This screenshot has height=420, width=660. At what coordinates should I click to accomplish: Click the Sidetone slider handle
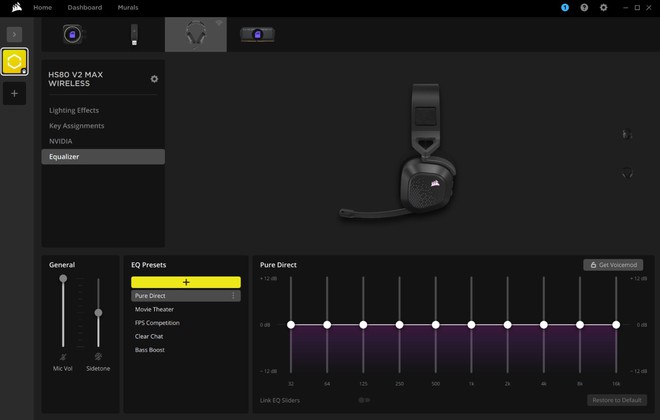[98, 313]
